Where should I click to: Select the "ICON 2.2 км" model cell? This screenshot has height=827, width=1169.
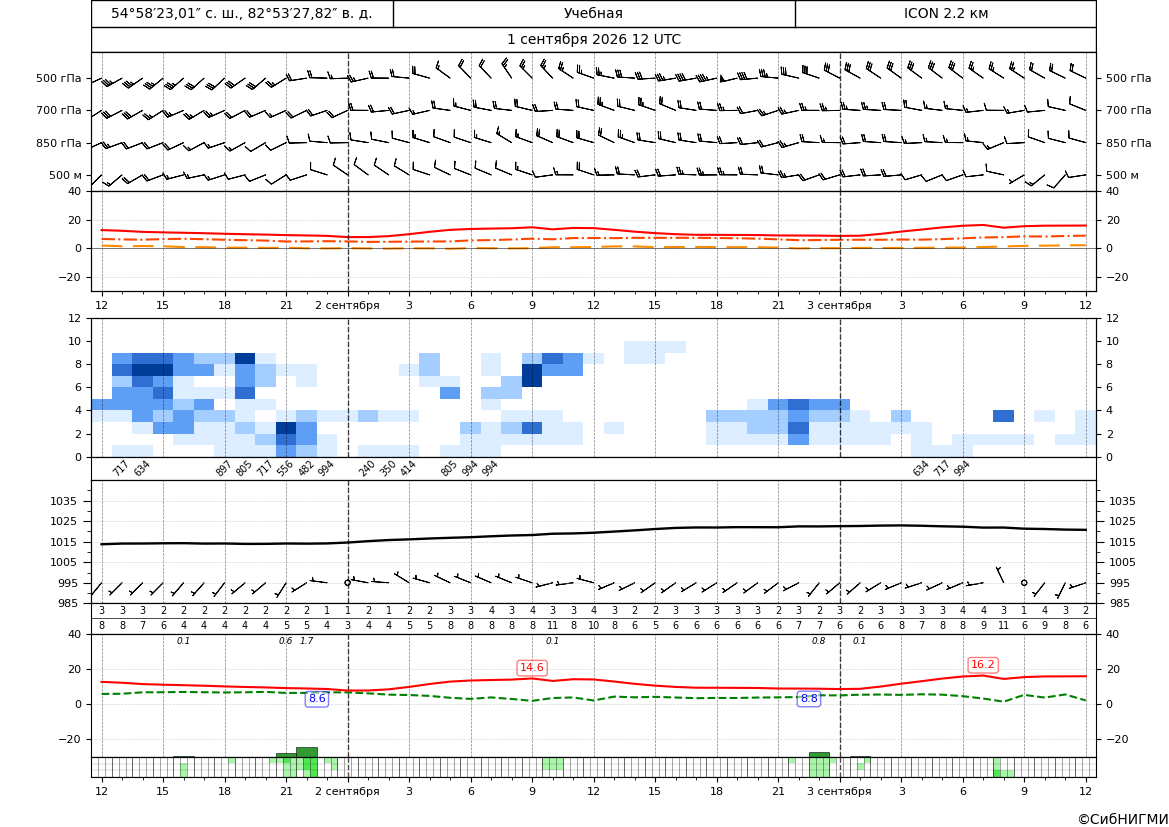pos(945,13)
